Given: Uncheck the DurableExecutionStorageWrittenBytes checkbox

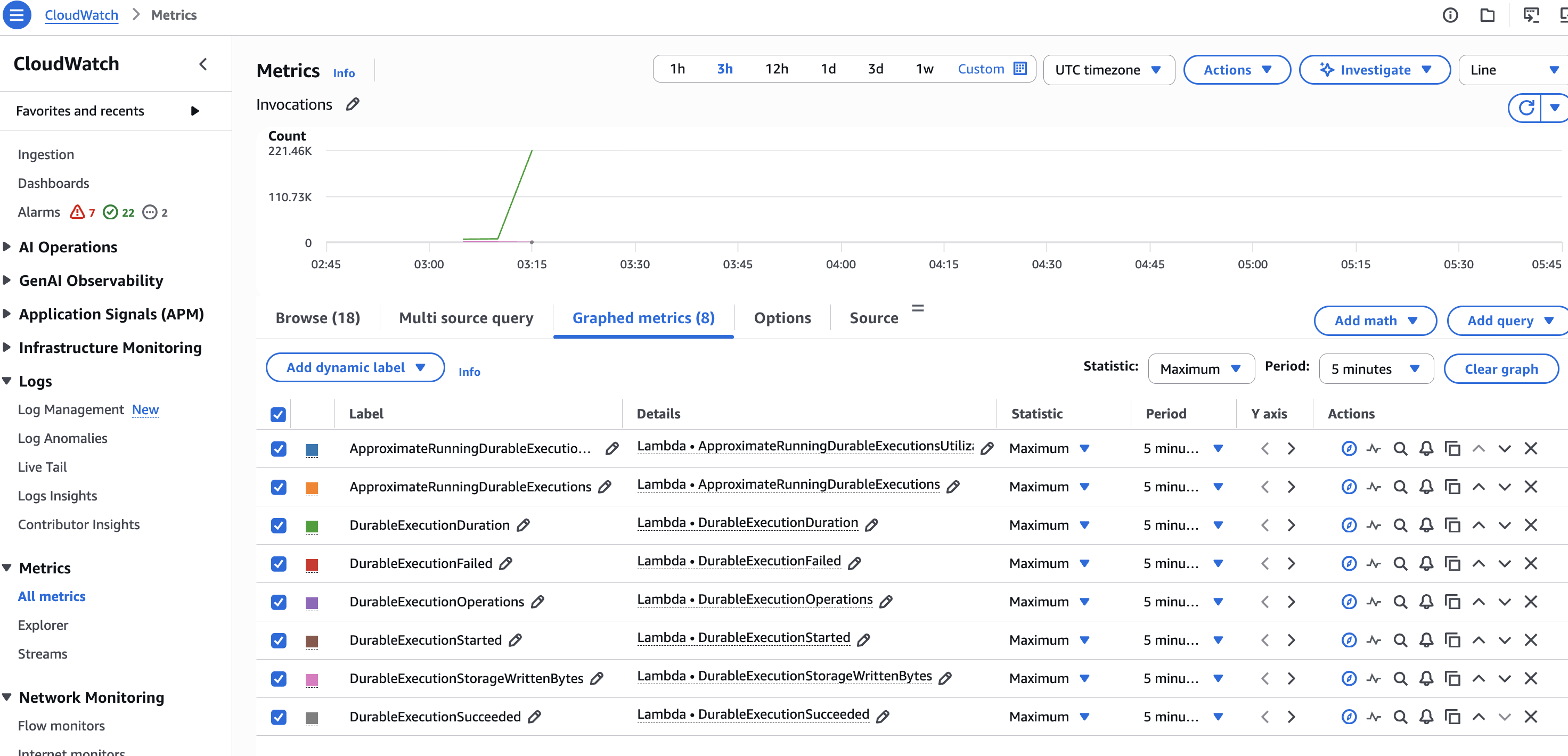Looking at the screenshot, I should pyautogui.click(x=278, y=678).
